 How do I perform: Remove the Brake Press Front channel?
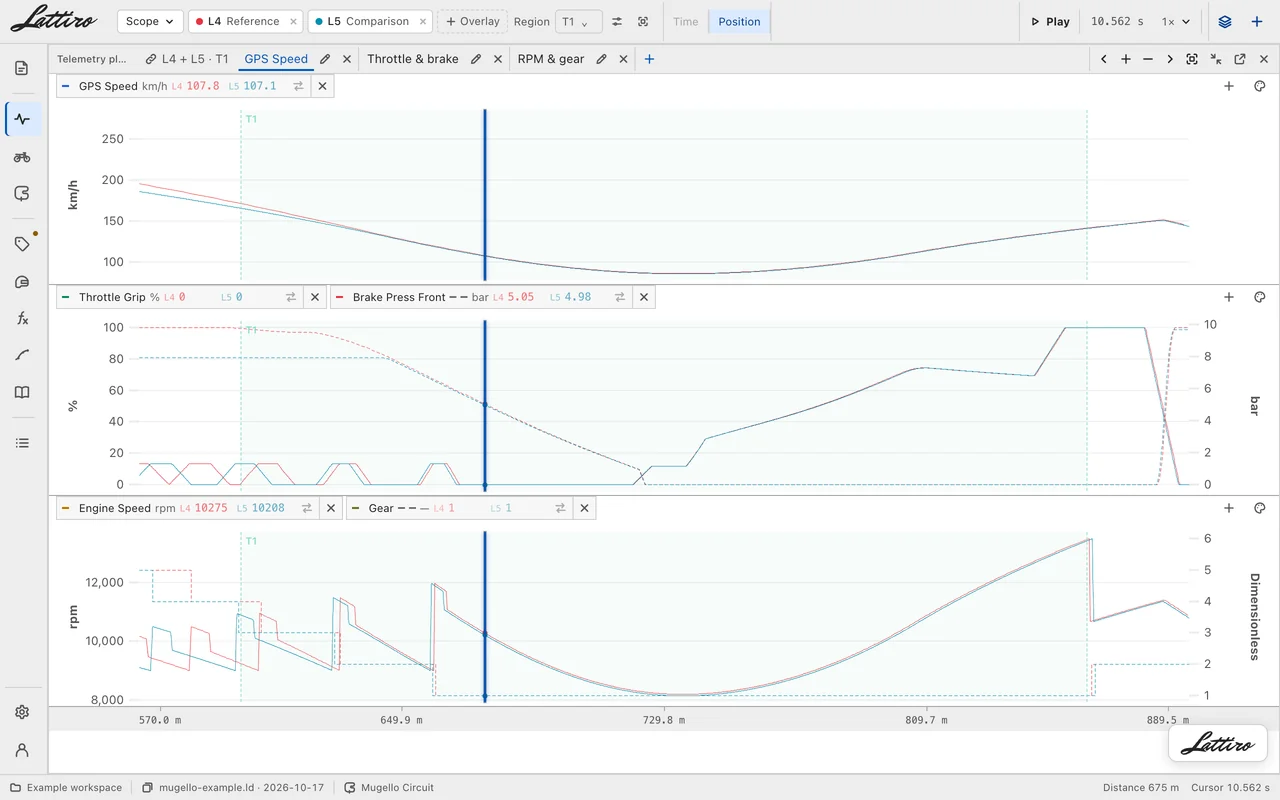coord(644,297)
